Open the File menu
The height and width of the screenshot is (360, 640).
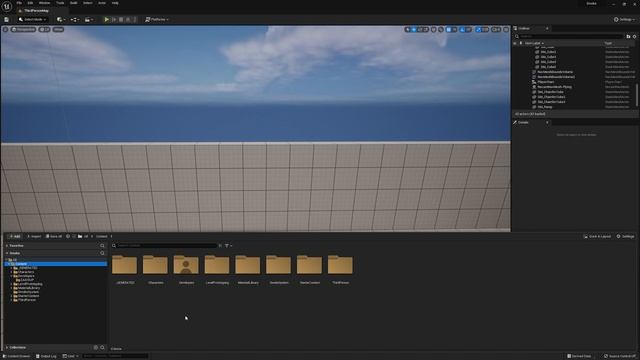[x=19, y=3]
